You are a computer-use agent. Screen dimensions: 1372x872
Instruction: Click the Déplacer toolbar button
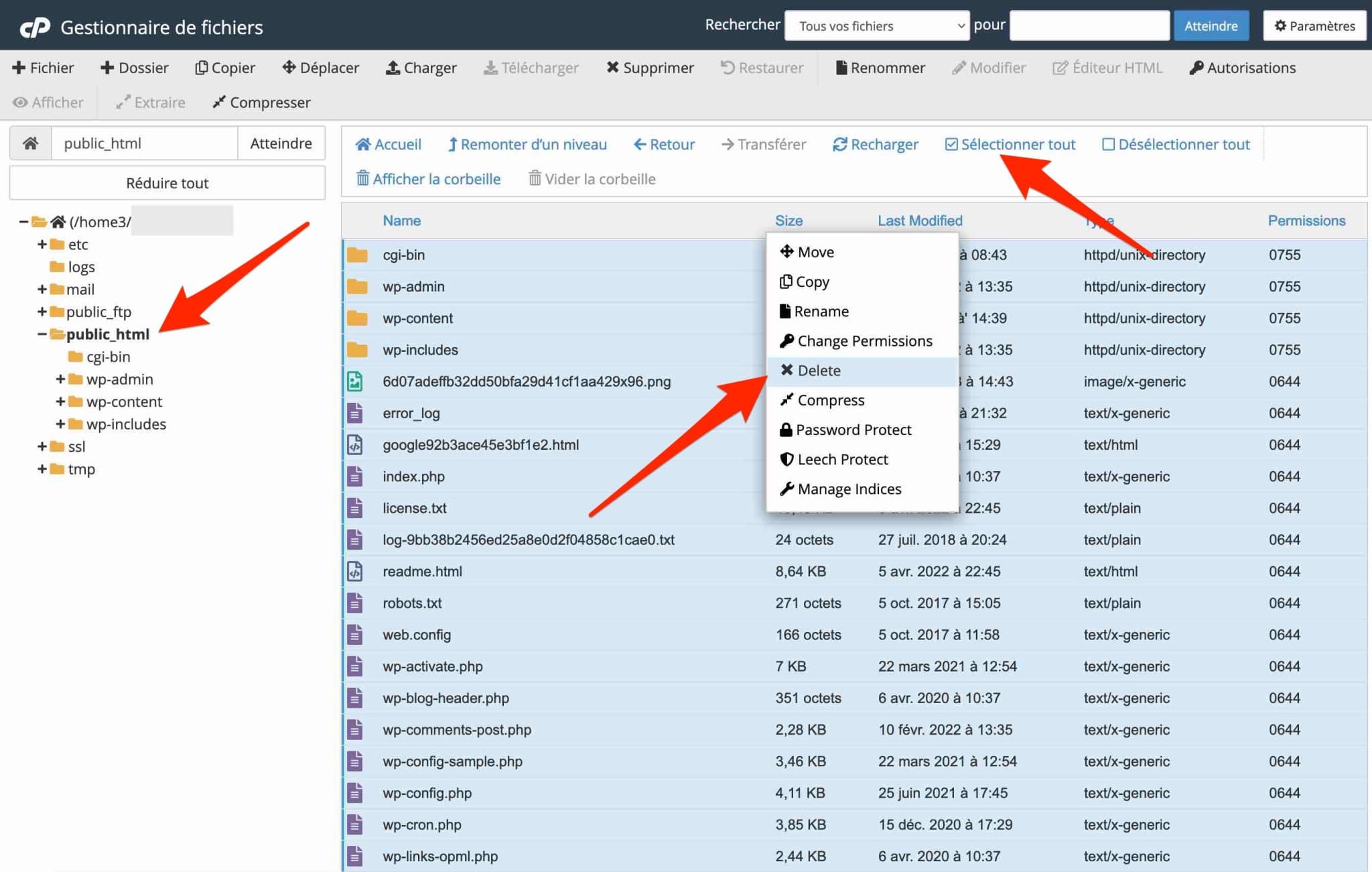coord(320,68)
